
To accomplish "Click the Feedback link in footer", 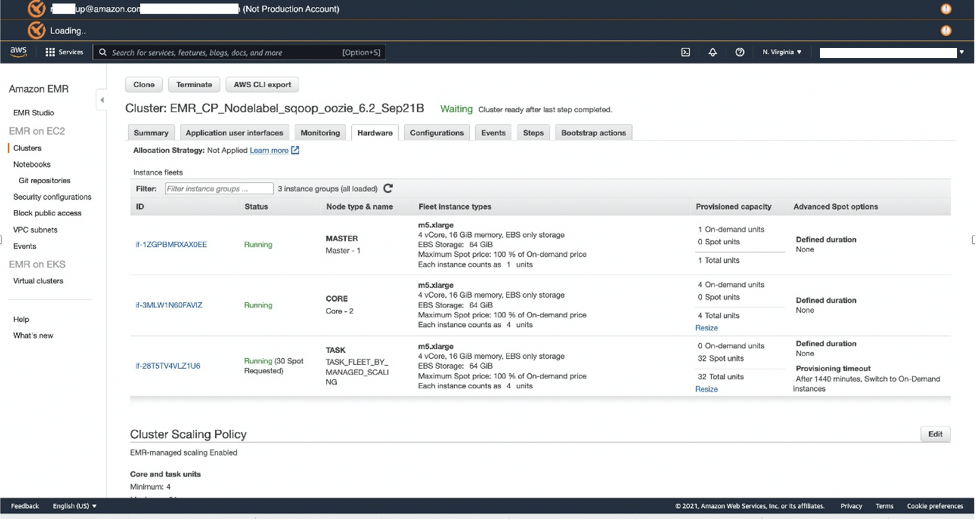I will (x=25, y=506).
